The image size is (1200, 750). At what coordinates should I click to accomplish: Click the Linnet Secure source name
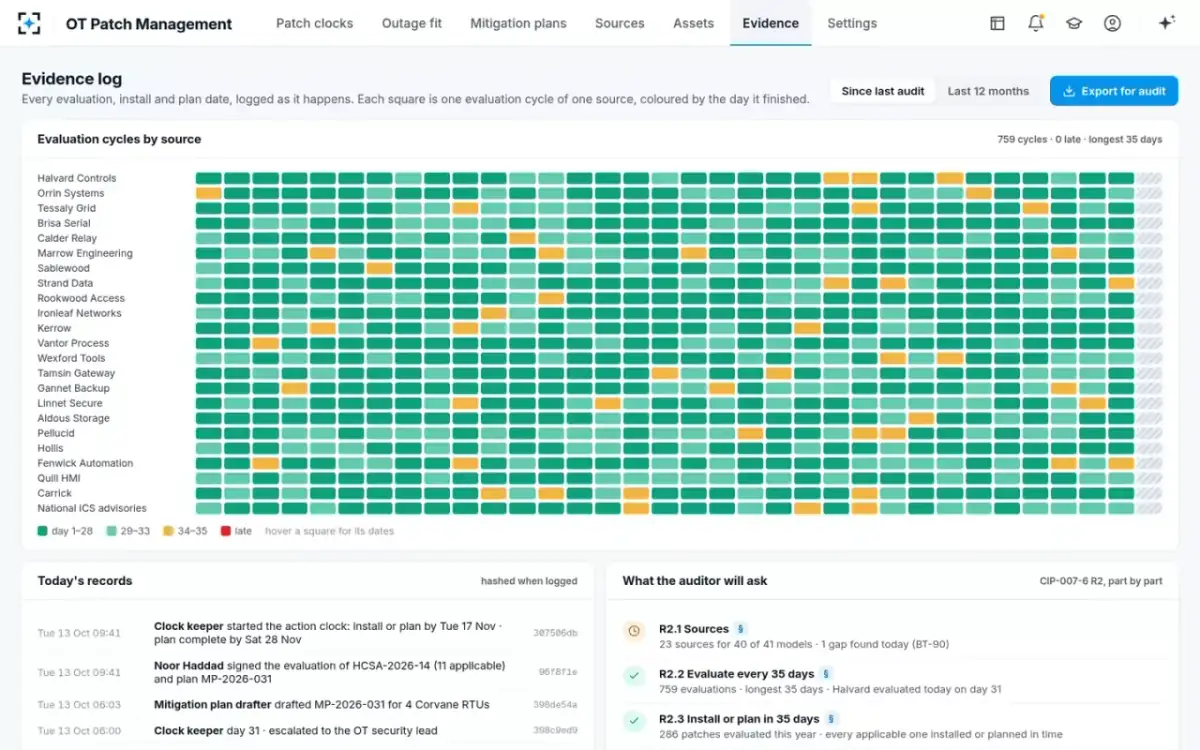point(70,403)
